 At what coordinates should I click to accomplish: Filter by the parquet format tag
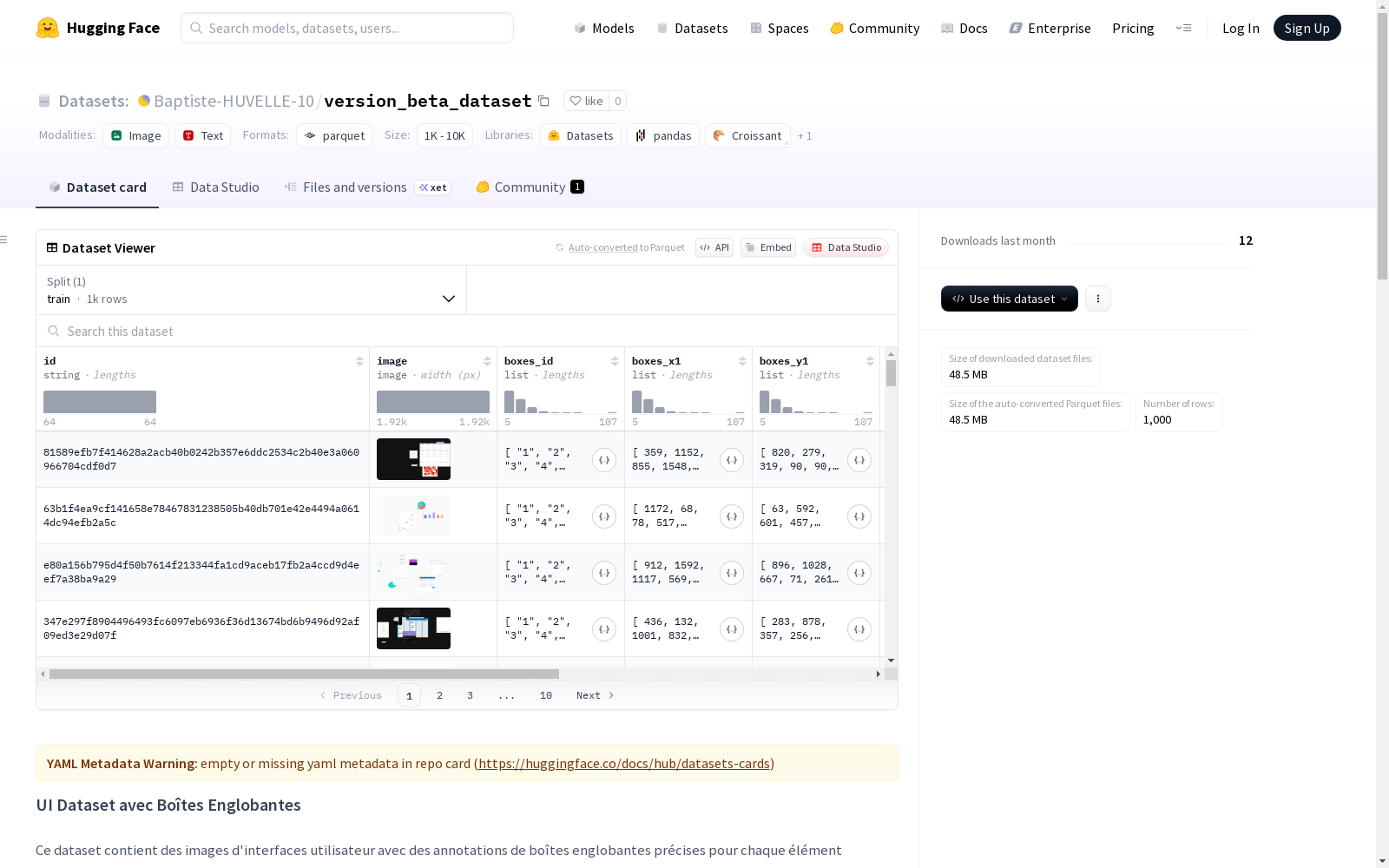[334, 135]
